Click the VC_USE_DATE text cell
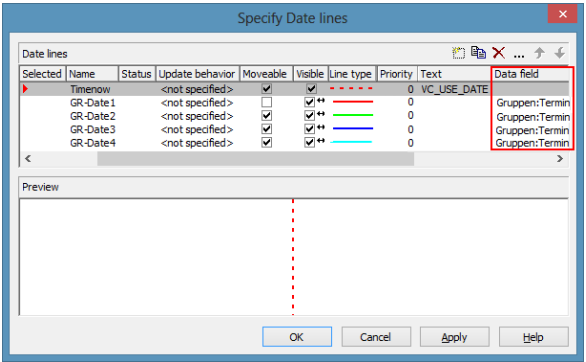Viewport: 586px width, 362px height. point(454,89)
